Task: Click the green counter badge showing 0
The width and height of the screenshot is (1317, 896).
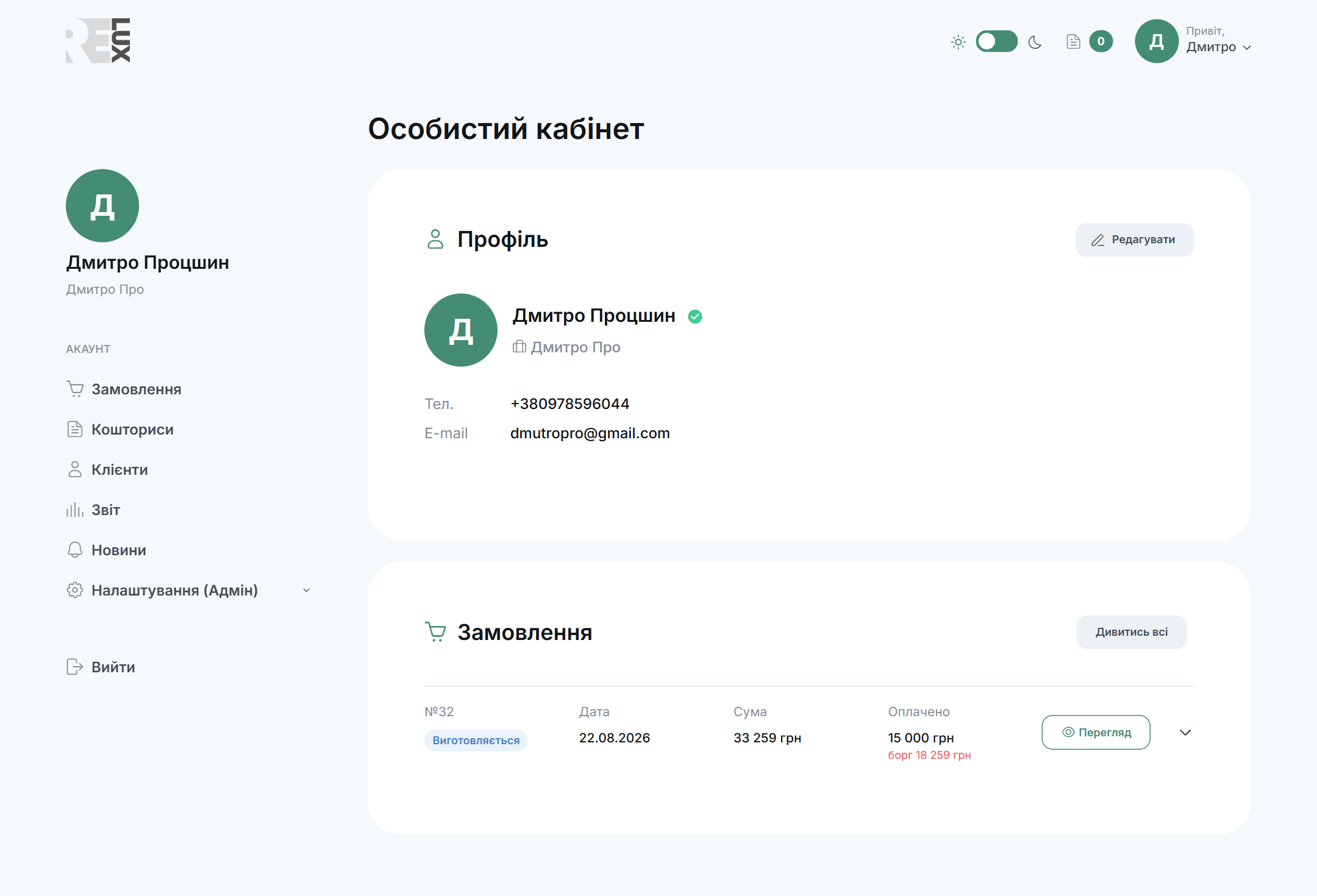Action: click(x=1101, y=41)
